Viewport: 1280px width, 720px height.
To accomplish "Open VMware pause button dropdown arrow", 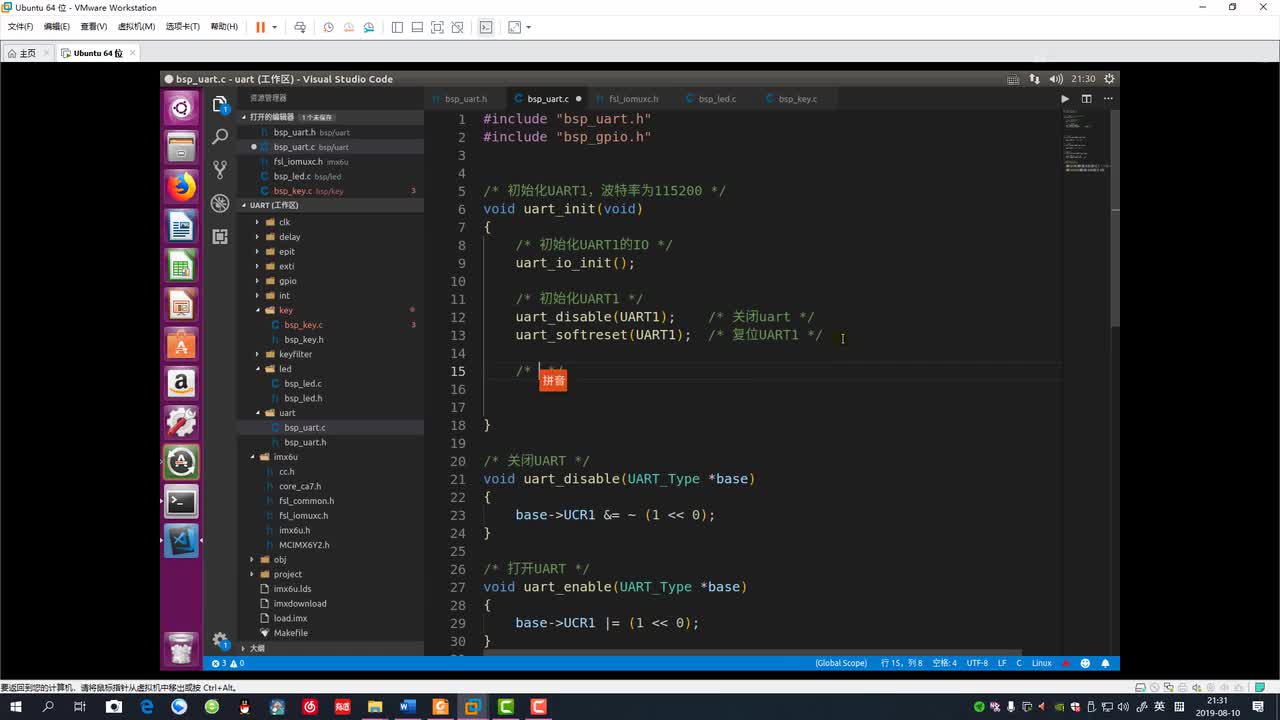I will point(274,27).
